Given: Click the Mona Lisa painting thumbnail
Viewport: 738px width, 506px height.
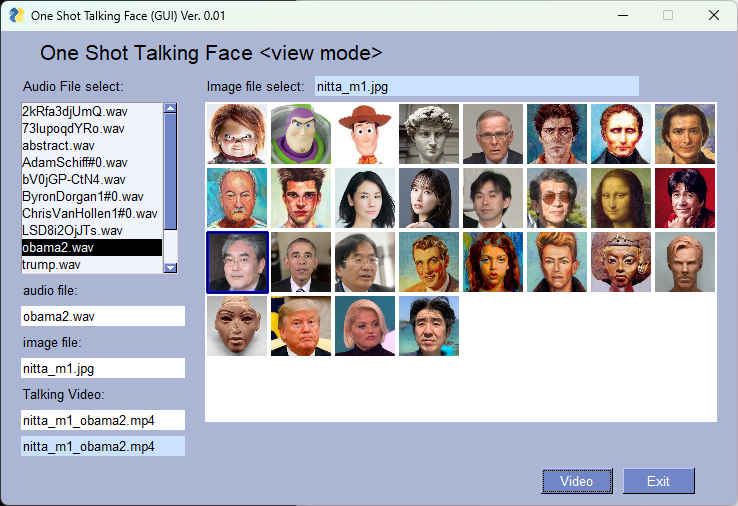Looking at the screenshot, I should pyautogui.click(x=621, y=198).
